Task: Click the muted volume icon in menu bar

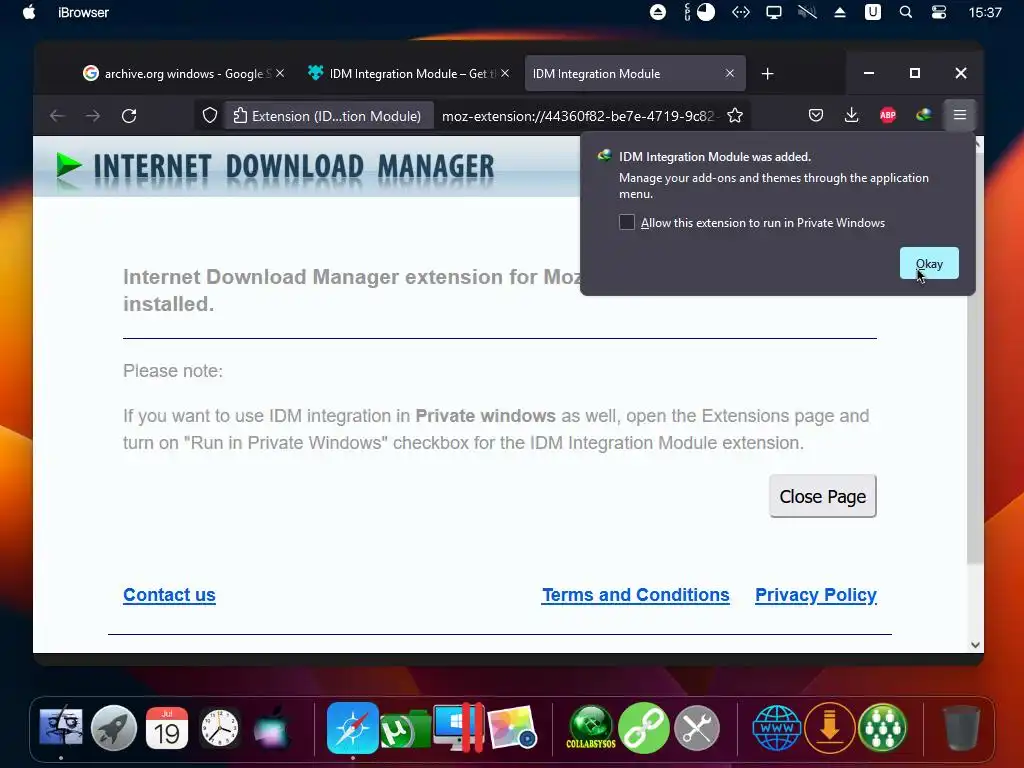Action: click(x=807, y=12)
